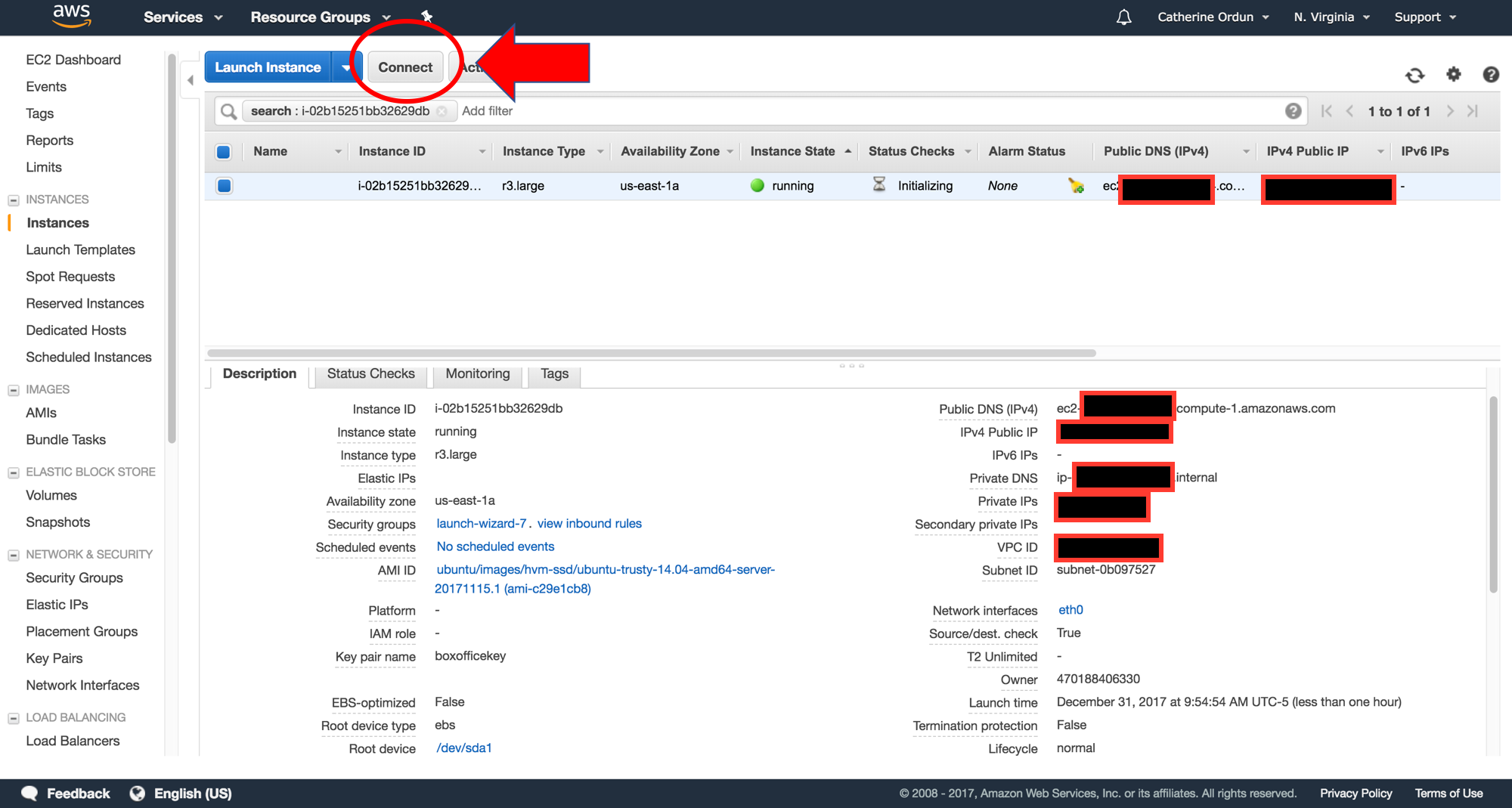Screen dimensions: 1512x808
Task: Click the details pane vertical scrollbar
Action: pos(1493,494)
